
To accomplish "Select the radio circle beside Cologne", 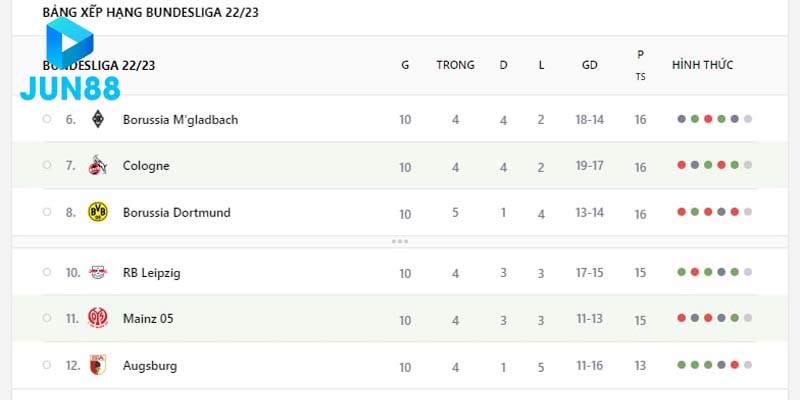I will pyautogui.click(x=47, y=165).
